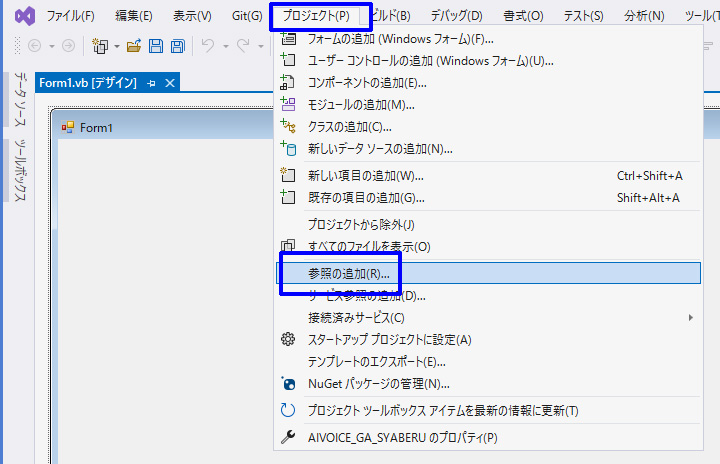Open the new project dropdown arrow

[116, 46]
